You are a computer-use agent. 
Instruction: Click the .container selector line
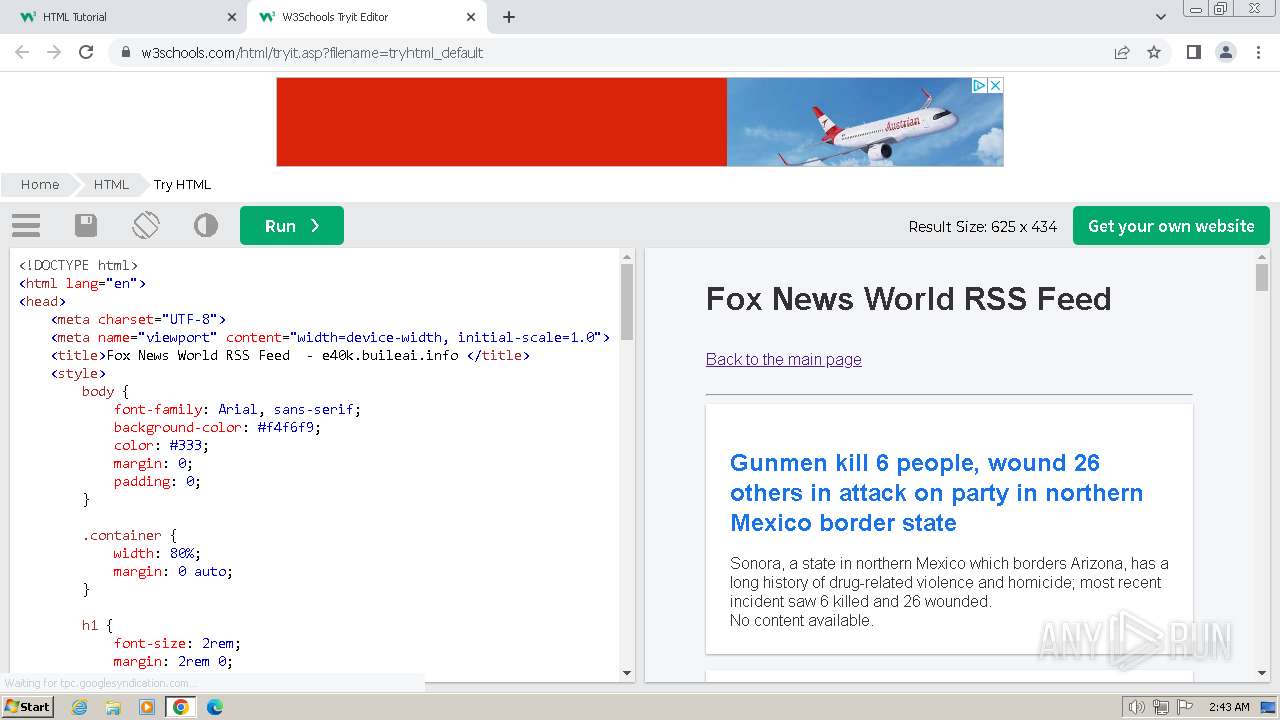[x=129, y=535]
